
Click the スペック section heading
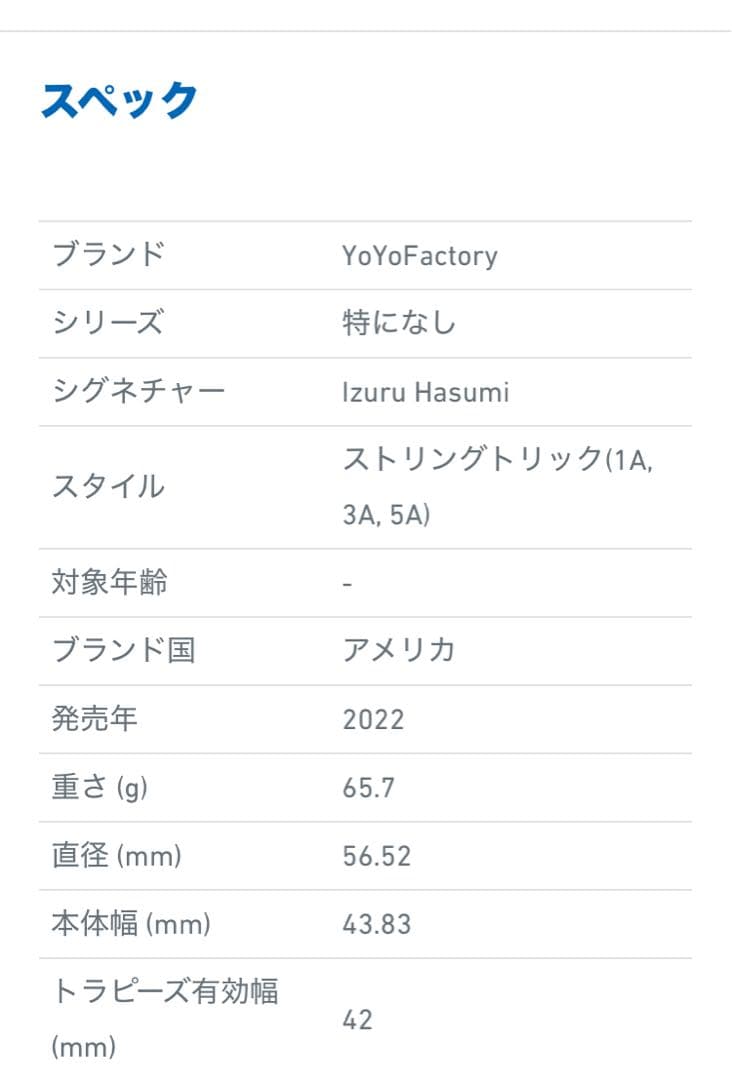[x=119, y=100]
